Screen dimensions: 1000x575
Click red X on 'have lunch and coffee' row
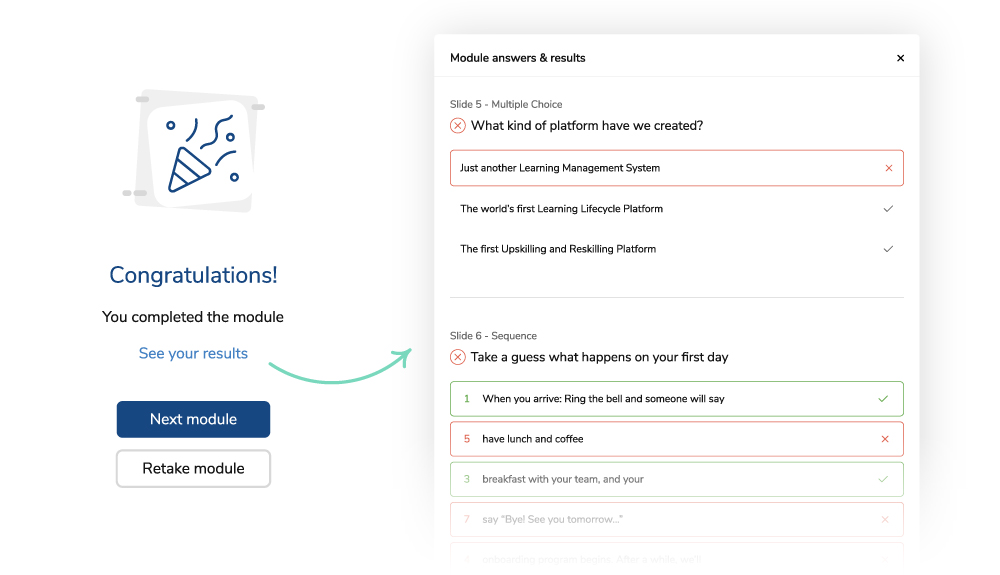(x=884, y=439)
